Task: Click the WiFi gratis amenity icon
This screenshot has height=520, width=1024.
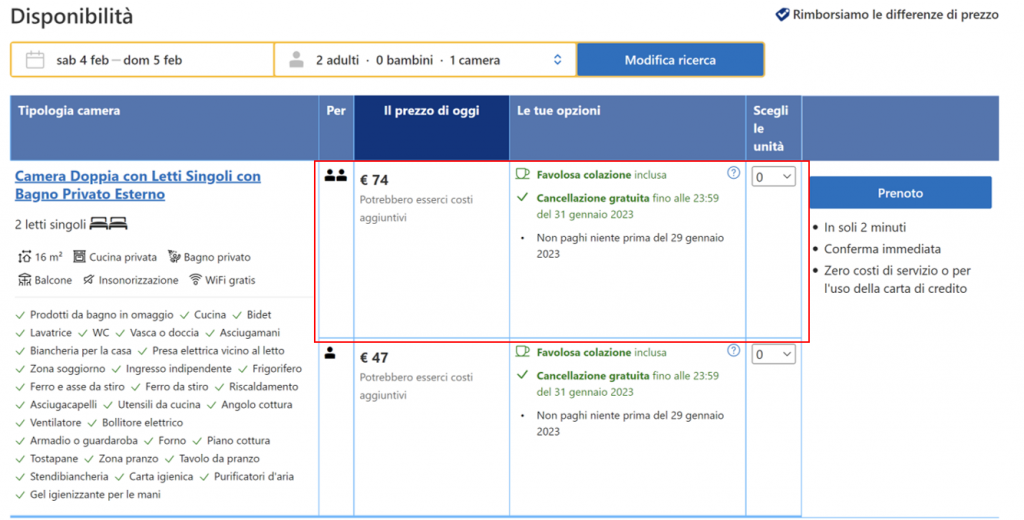Action: pyautogui.click(x=196, y=280)
